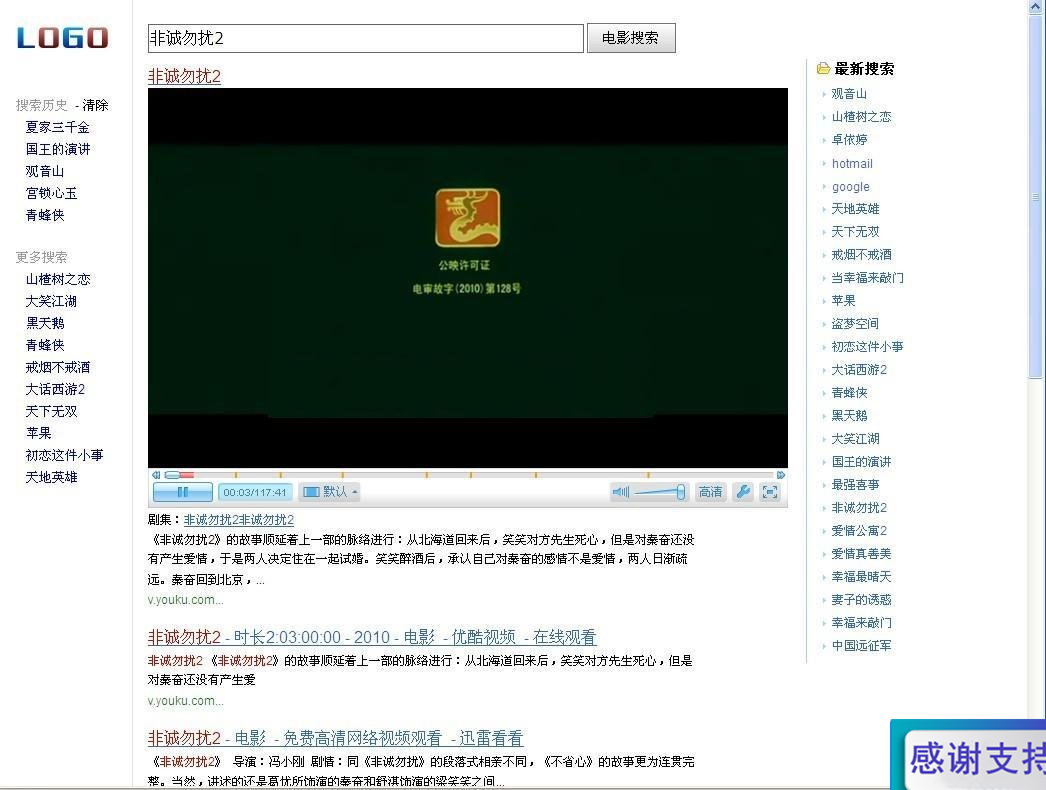Screen dimensions: 1046x790
Task: Open the 迅雷看看 result link
Action: pos(335,738)
